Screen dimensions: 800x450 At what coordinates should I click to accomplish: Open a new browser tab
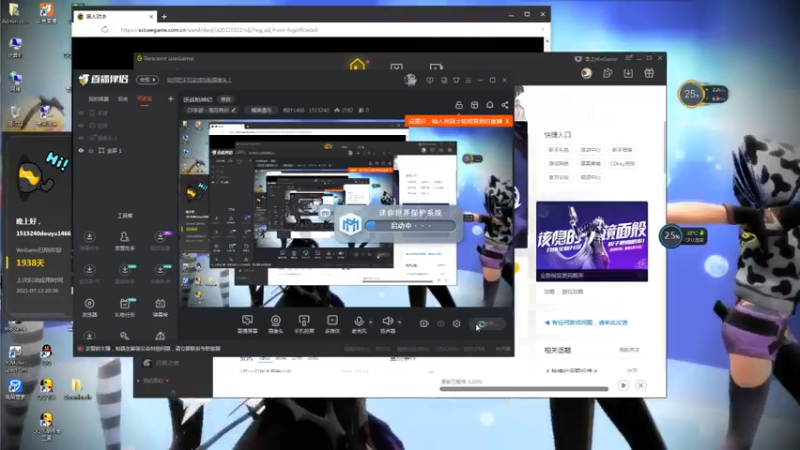164,16
